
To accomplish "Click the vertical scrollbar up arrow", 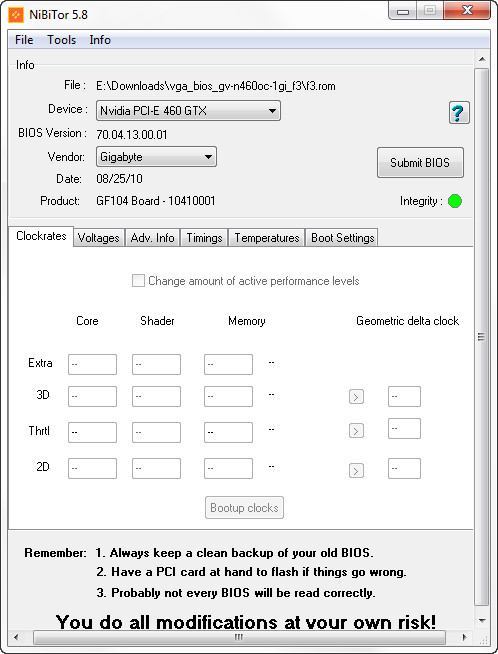I will (482, 59).
